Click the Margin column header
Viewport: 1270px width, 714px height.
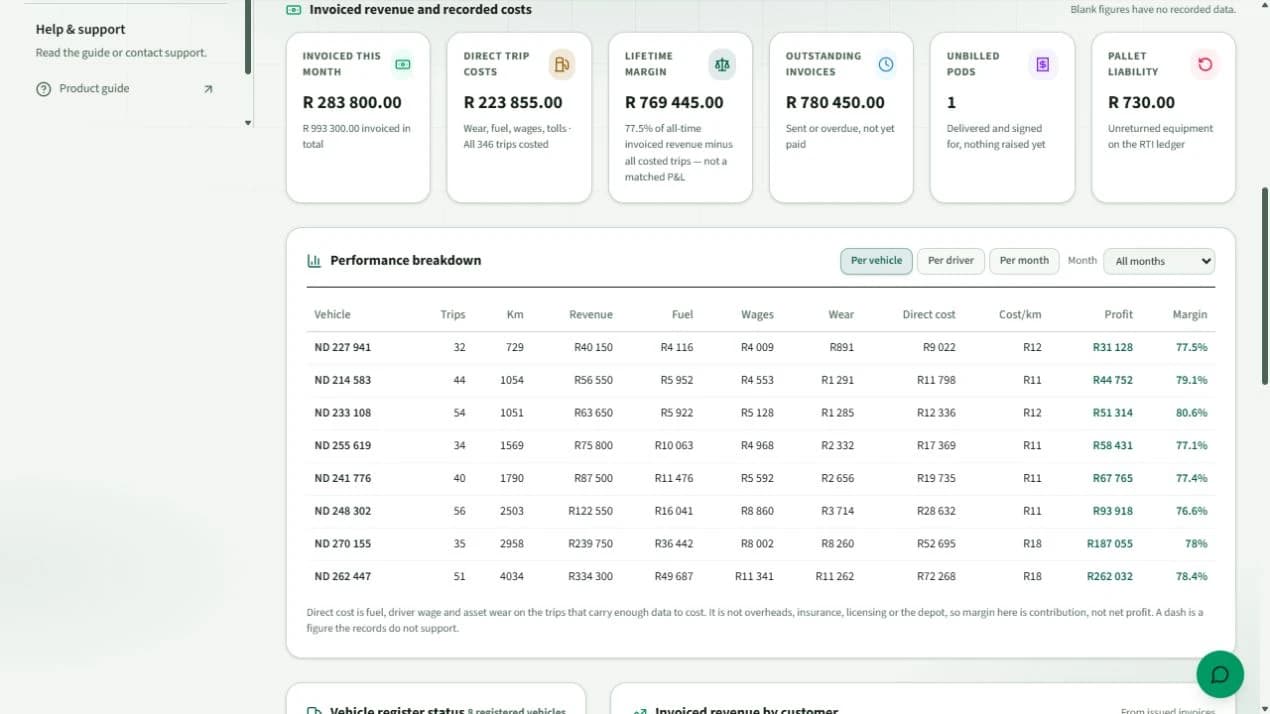coord(1190,314)
